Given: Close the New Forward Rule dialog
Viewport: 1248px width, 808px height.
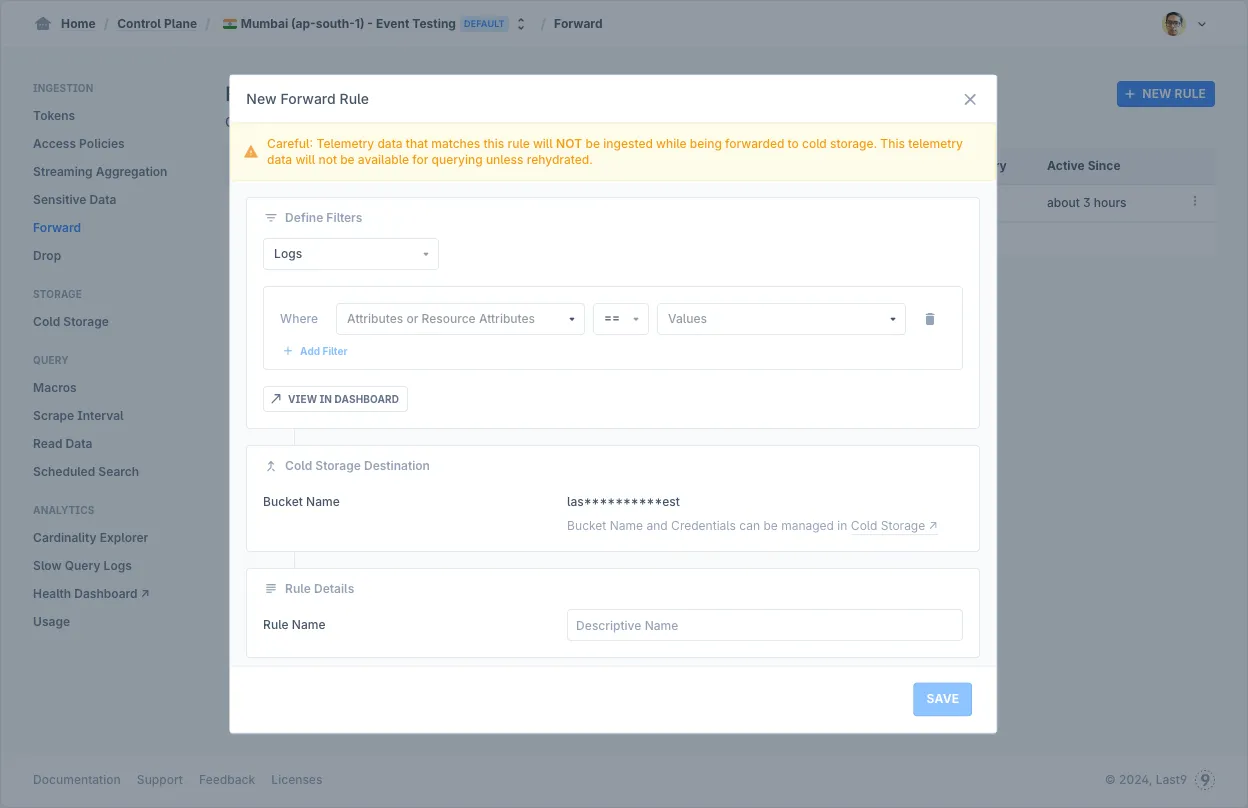Looking at the screenshot, I should pos(969,99).
